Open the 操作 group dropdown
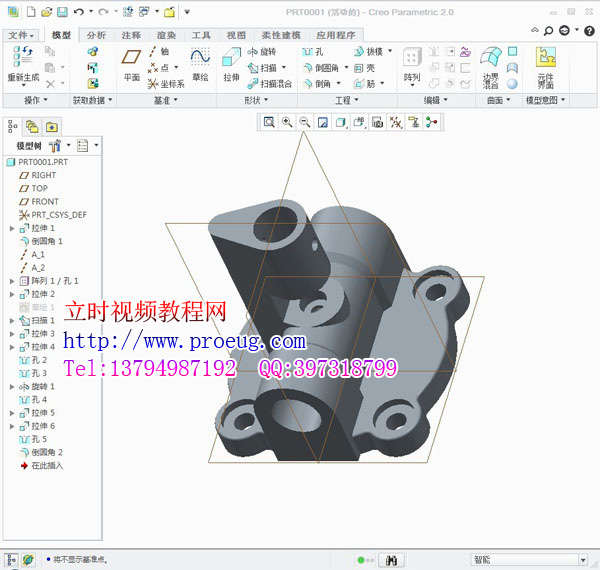The image size is (600, 570). tap(36, 100)
